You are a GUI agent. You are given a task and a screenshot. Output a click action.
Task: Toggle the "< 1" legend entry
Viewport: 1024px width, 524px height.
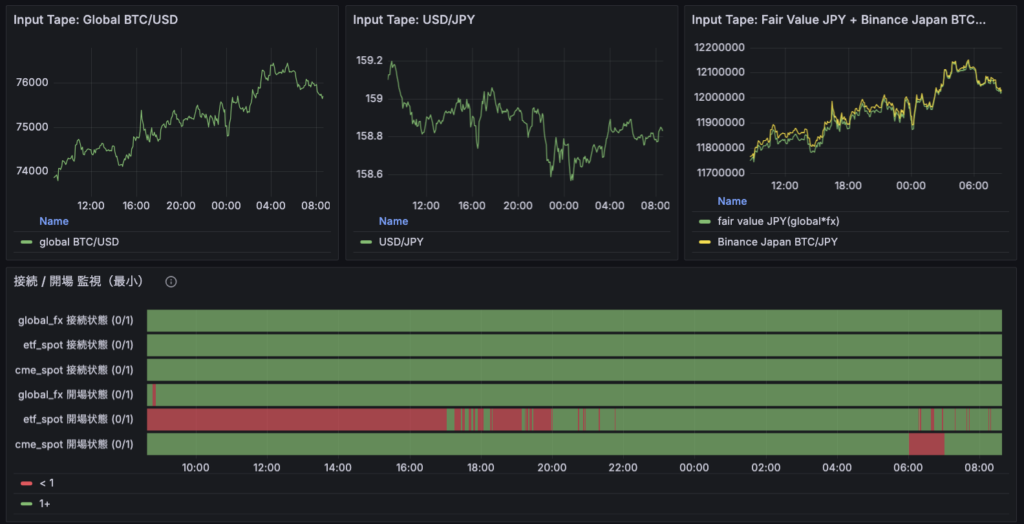click(x=46, y=483)
